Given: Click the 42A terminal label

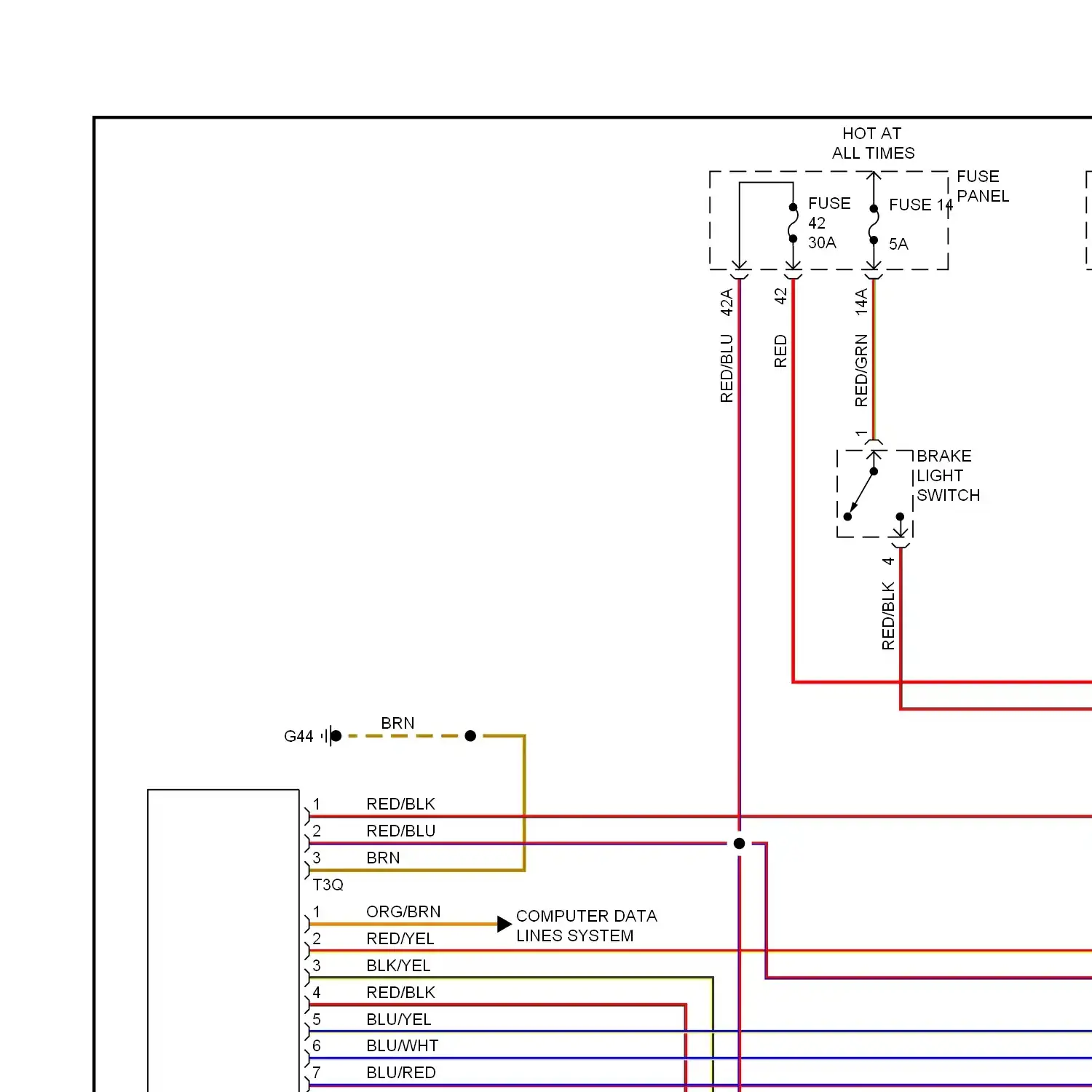Looking at the screenshot, I should [x=727, y=302].
